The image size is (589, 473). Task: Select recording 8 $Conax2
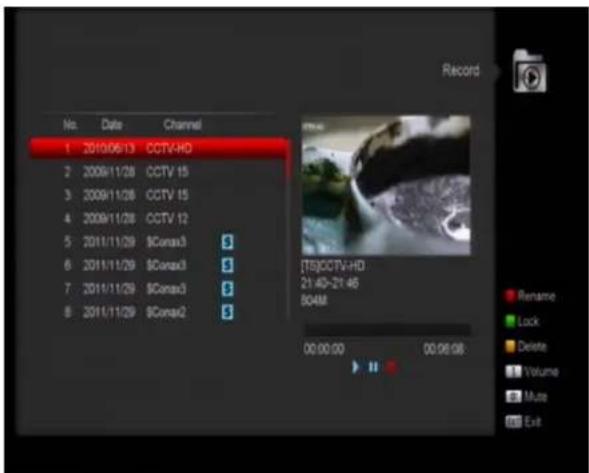(160, 312)
